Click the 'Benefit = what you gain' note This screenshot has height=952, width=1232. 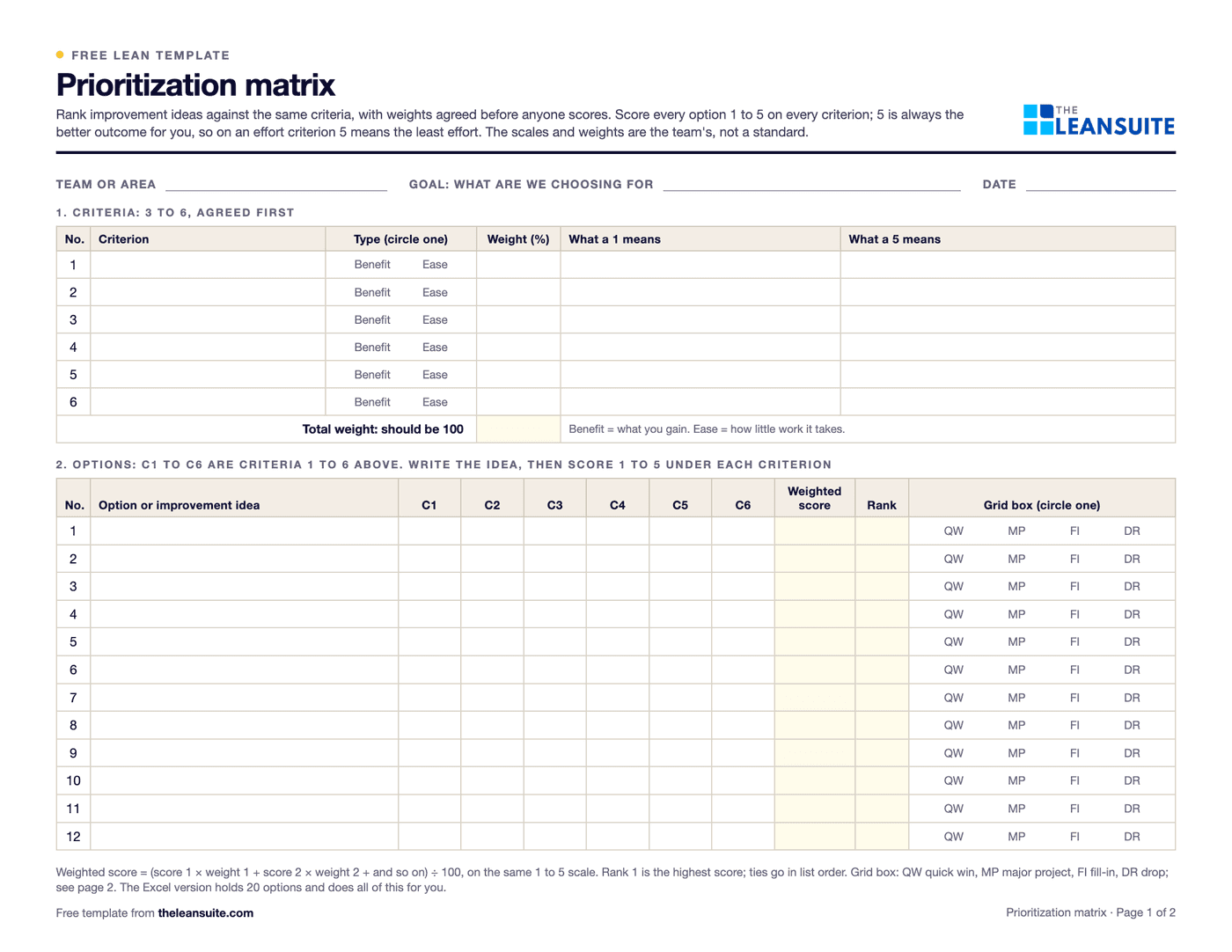coord(628,429)
